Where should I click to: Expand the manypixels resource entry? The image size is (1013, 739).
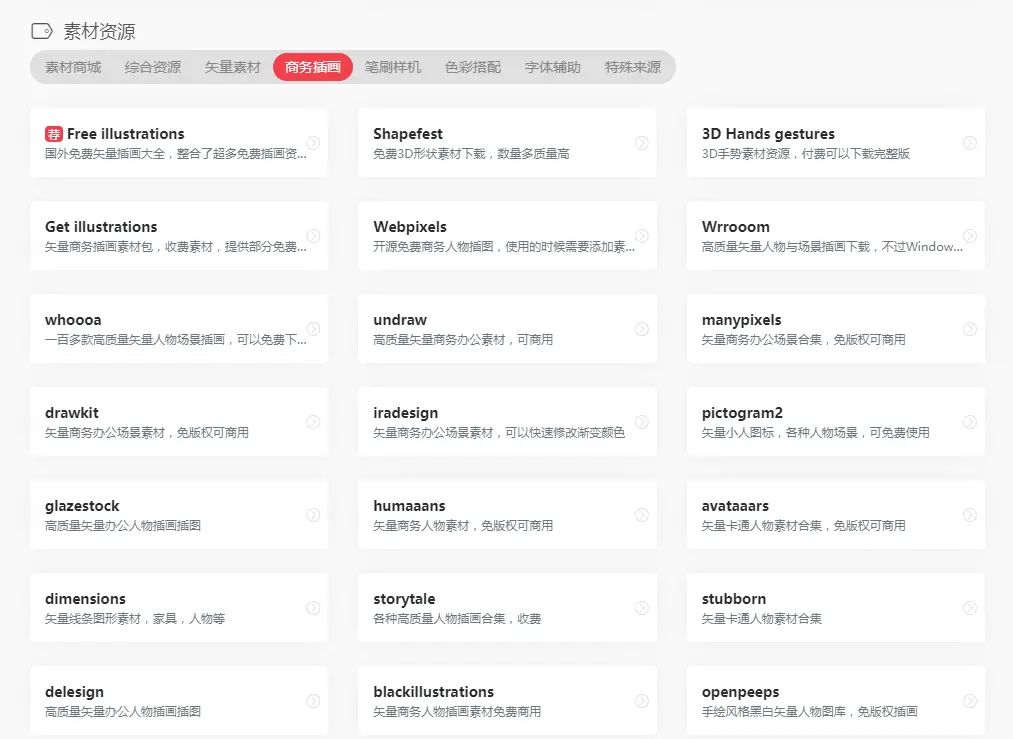coord(970,329)
